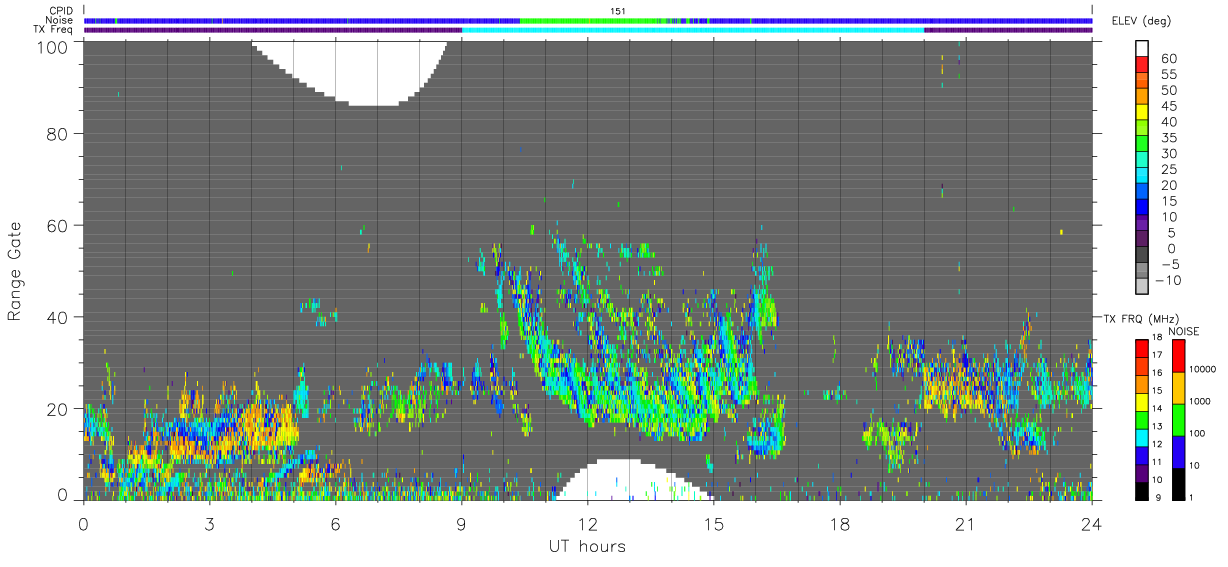Click the "9" tick on UT hours axis
Image resolution: width=1228 pixels, height=567 pixels.
click(x=461, y=525)
